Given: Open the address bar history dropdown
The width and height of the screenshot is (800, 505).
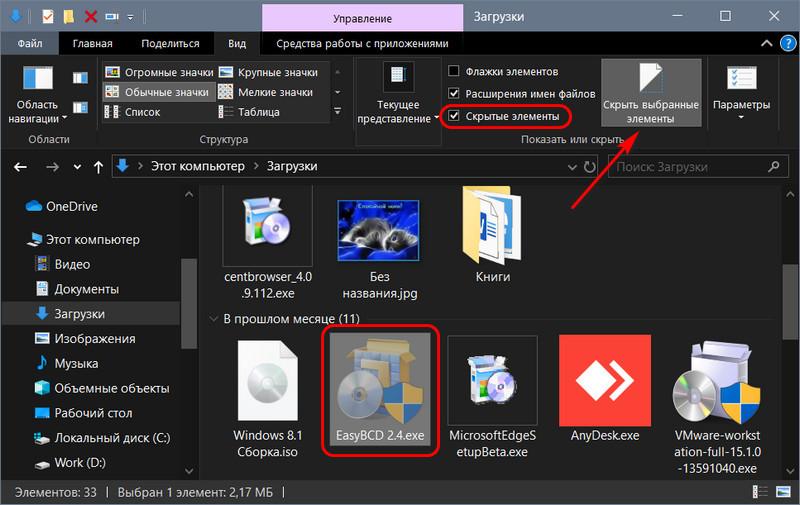Looking at the screenshot, I should pos(572,167).
